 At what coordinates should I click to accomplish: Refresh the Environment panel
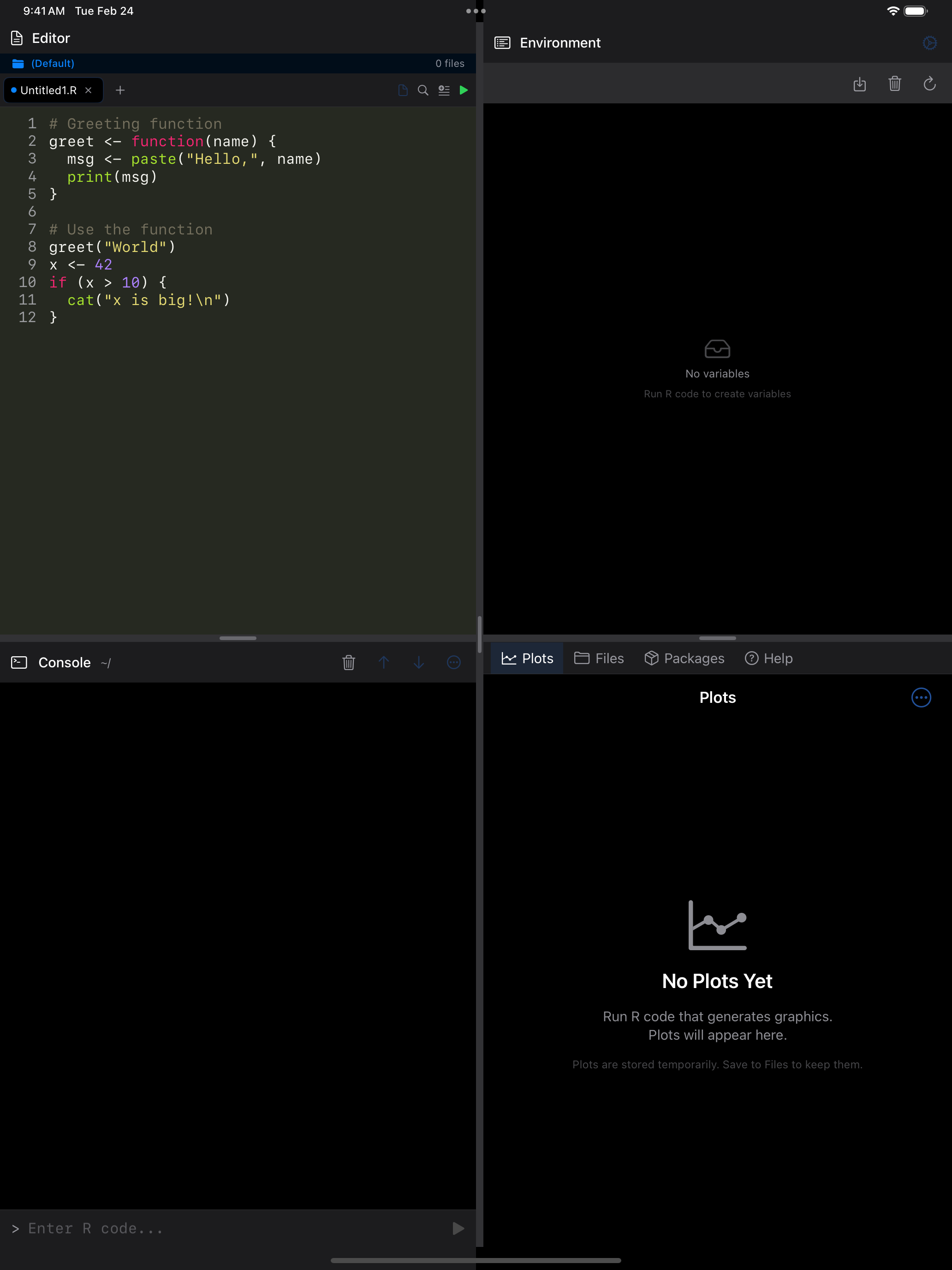coord(929,84)
